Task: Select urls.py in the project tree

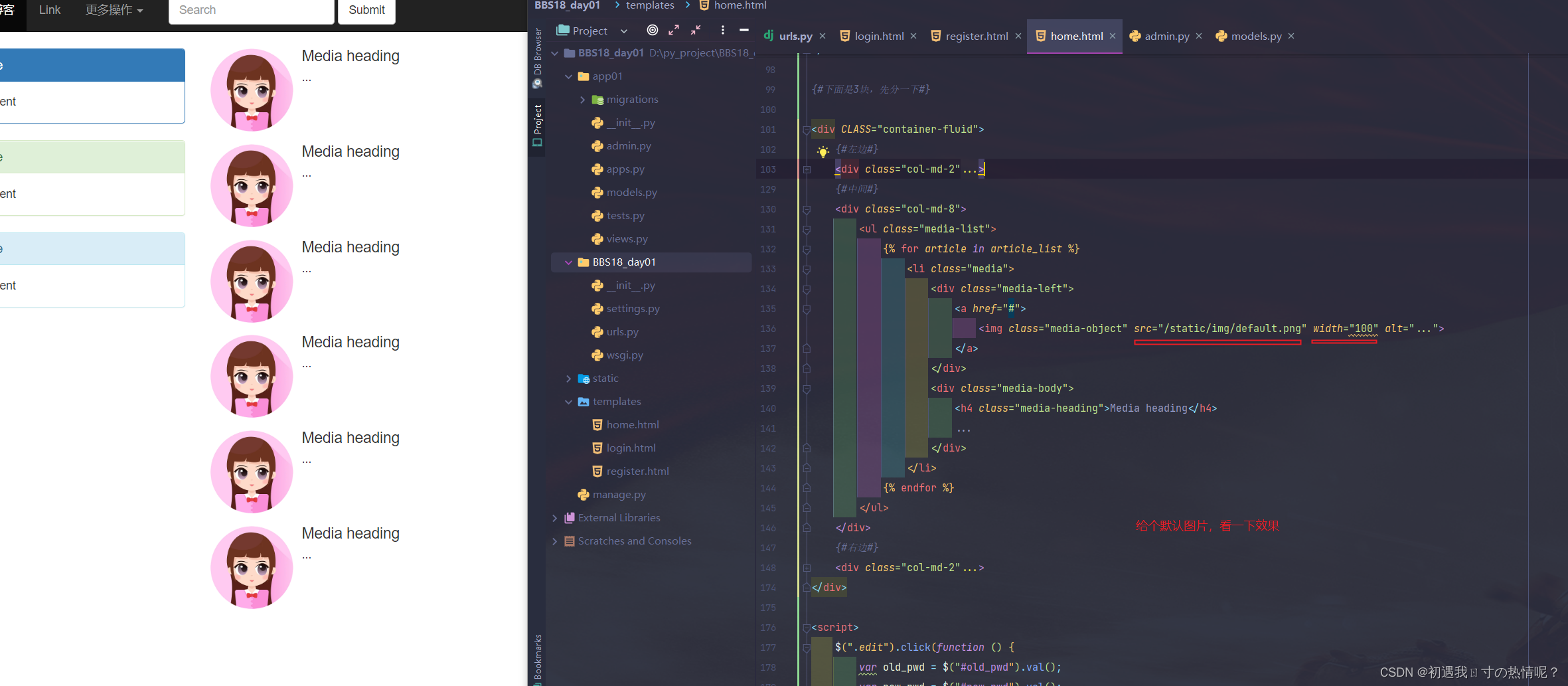Action: pyautogui.click(x=622, y=332)
